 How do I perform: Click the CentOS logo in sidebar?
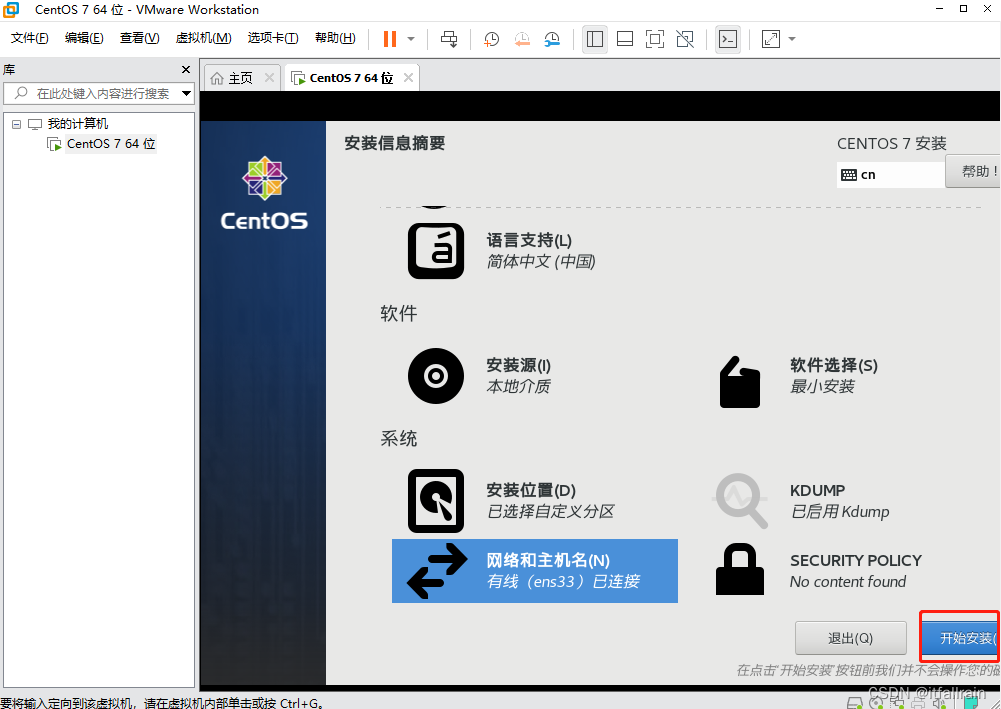tap(264, 193)
